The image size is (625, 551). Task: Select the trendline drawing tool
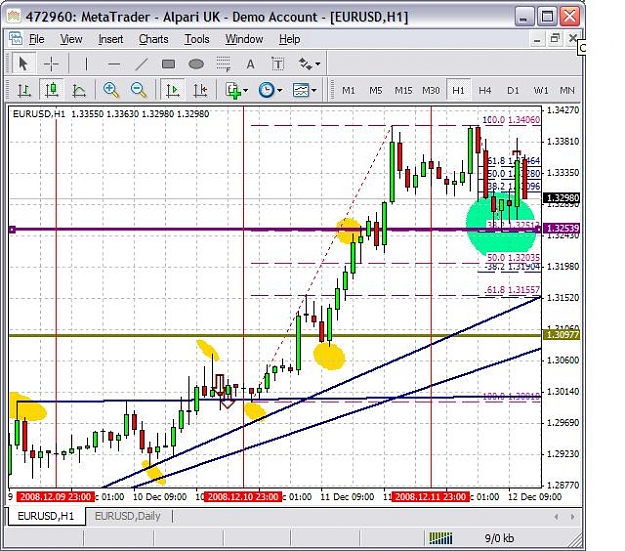[x=141, y=64]
